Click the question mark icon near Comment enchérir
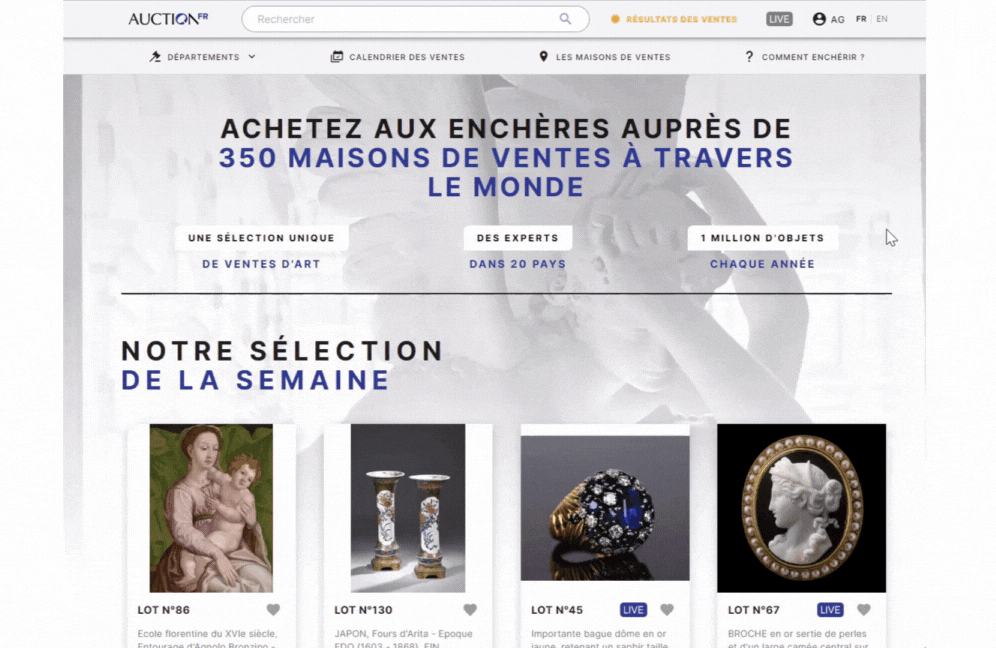996x648 pixels. (749, 57)
